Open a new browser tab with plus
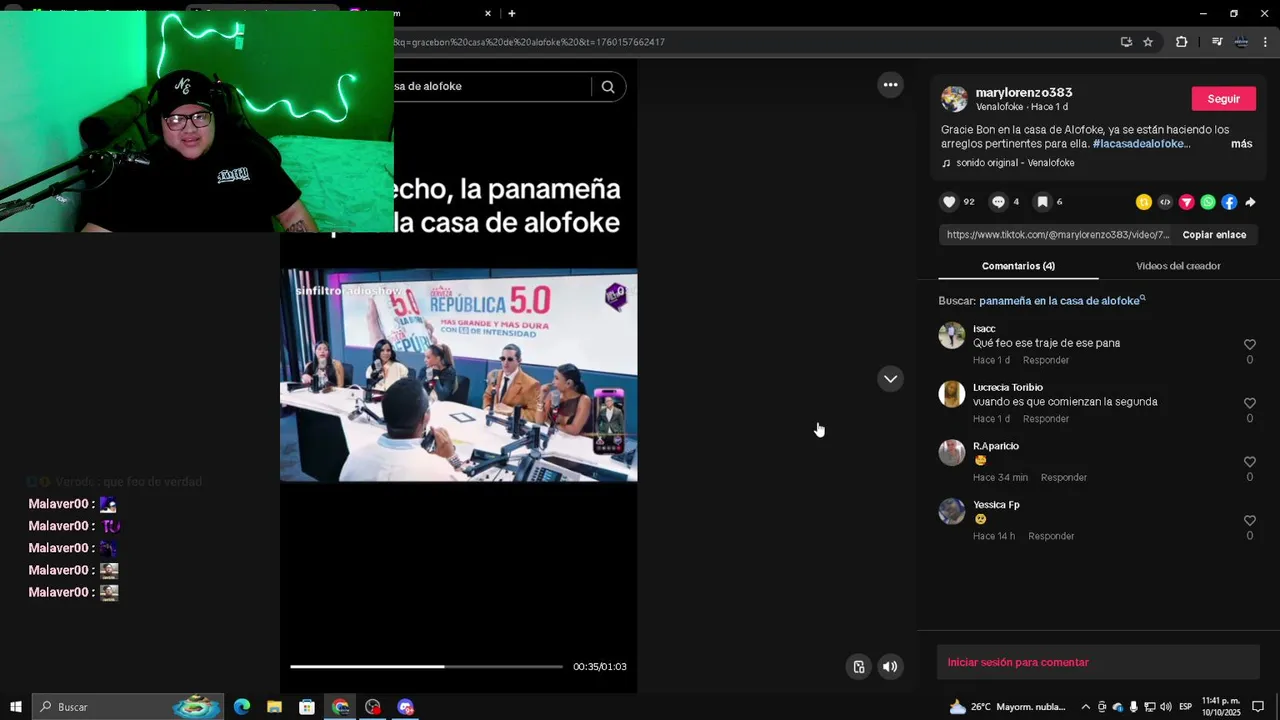This screenshot has width=1280, height=720. click(512, 14)
